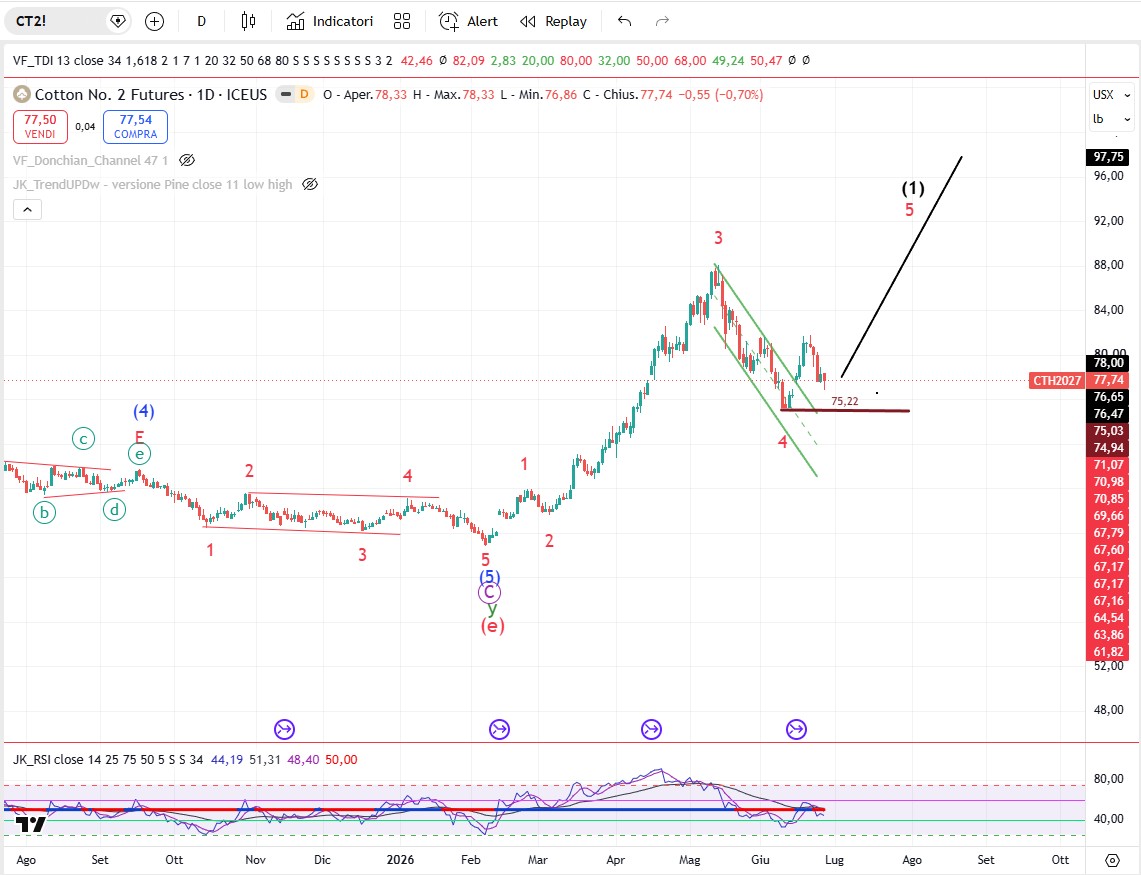Open the lb unit dropdown

[1111, 119]
